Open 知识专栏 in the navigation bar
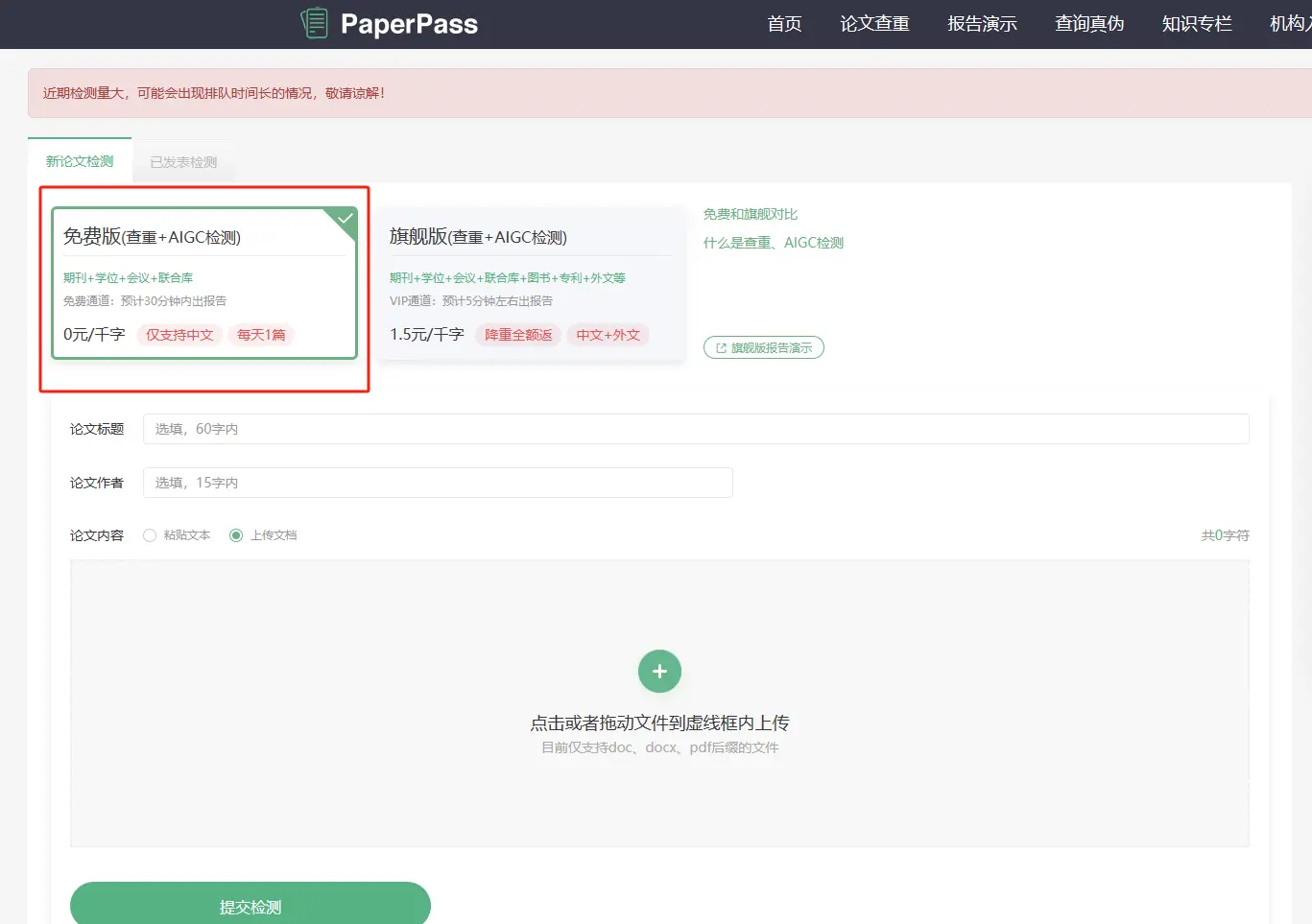 [x=1197, y=24]
